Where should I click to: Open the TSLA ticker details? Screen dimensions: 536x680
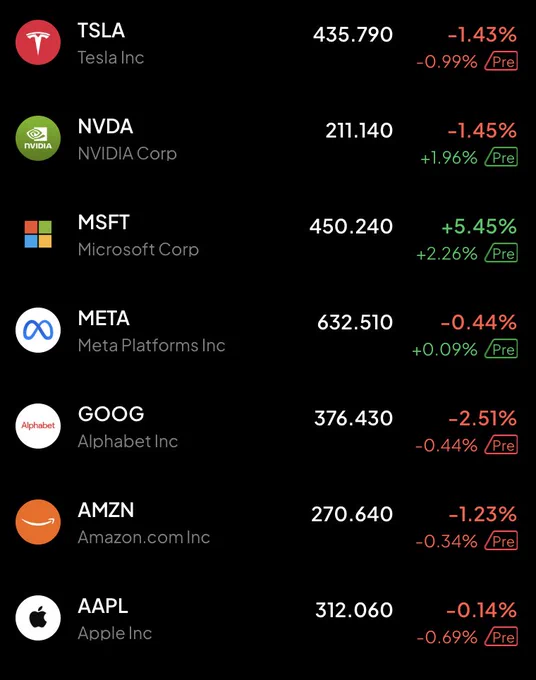pos(101,30)
